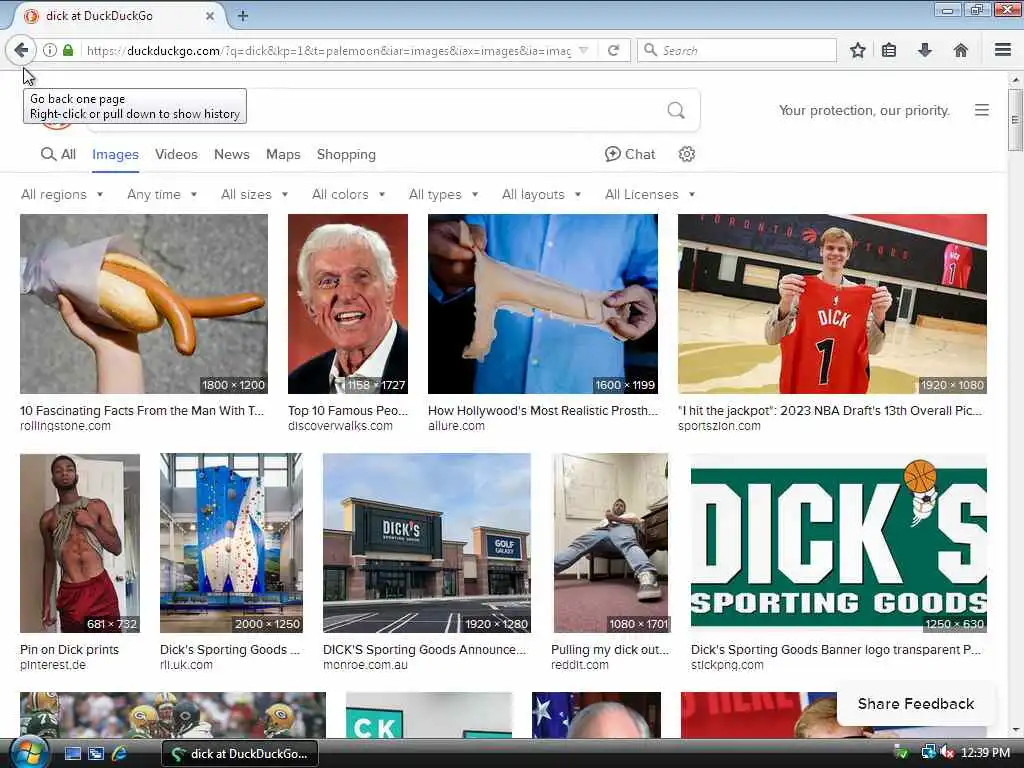Open the browser hamburger menu
1024x768 pixels.
tap(1003, 50)
